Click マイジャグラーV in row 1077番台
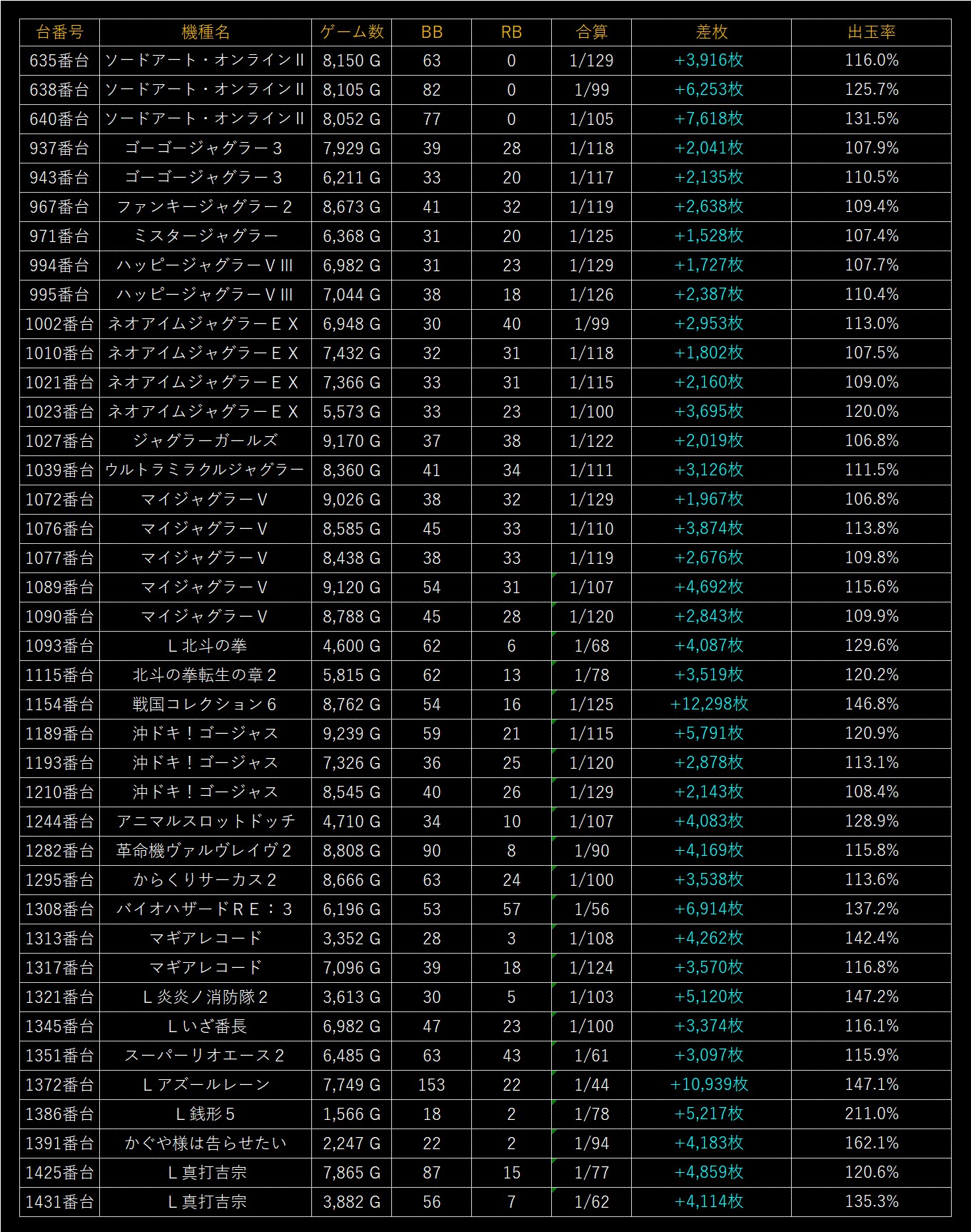 click(x=206, y=558)
